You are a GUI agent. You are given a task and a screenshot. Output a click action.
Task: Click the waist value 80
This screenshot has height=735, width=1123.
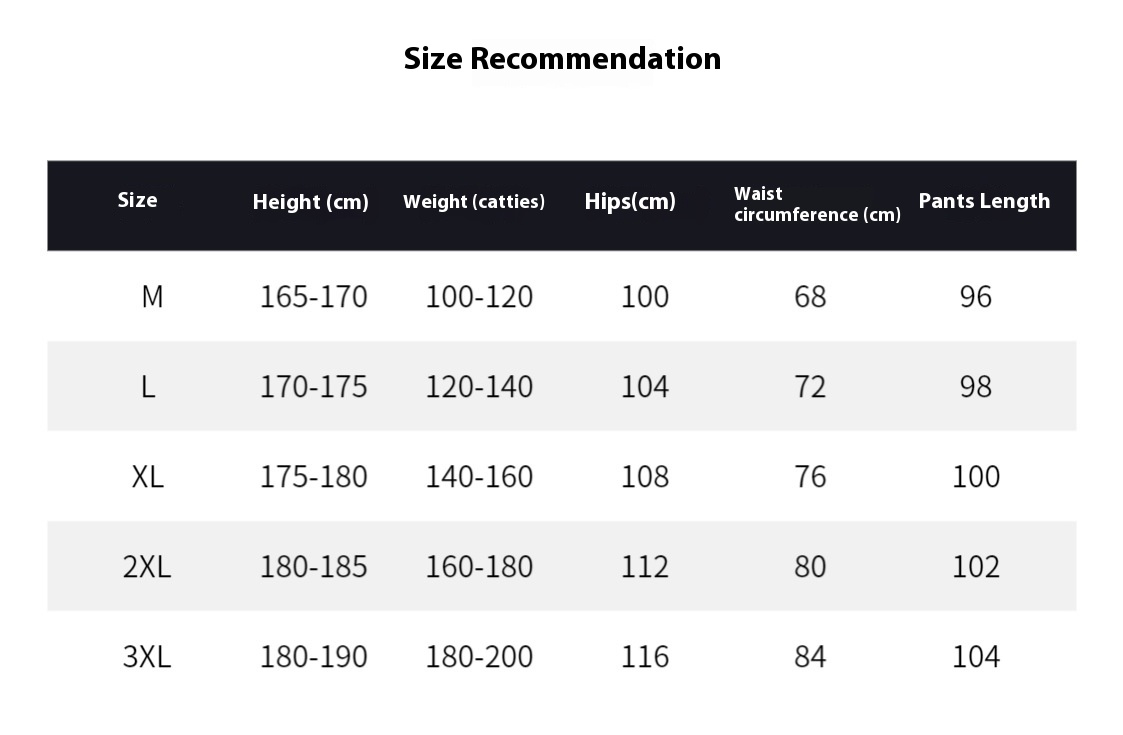[810, 567]
